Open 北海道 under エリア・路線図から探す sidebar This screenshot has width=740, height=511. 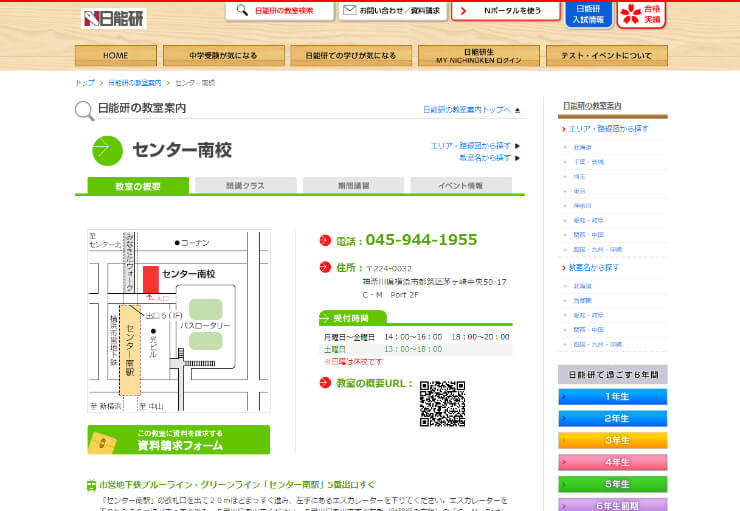[x=582, y=148]
